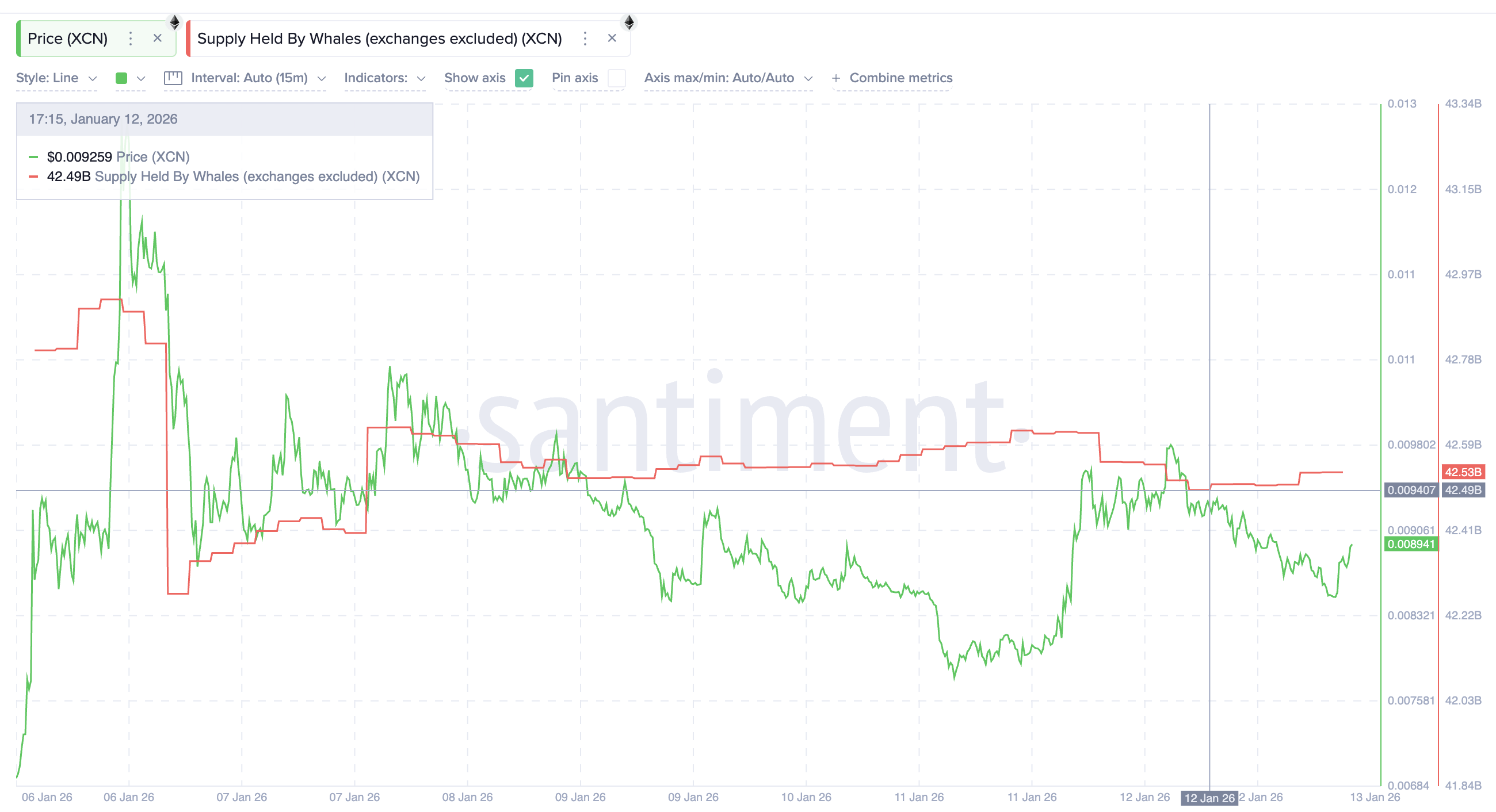Click the Ethereum icon on Price metric chip
Image resolution: width=1496 pixels, height=812 pixels.
[x=174, y=22]
